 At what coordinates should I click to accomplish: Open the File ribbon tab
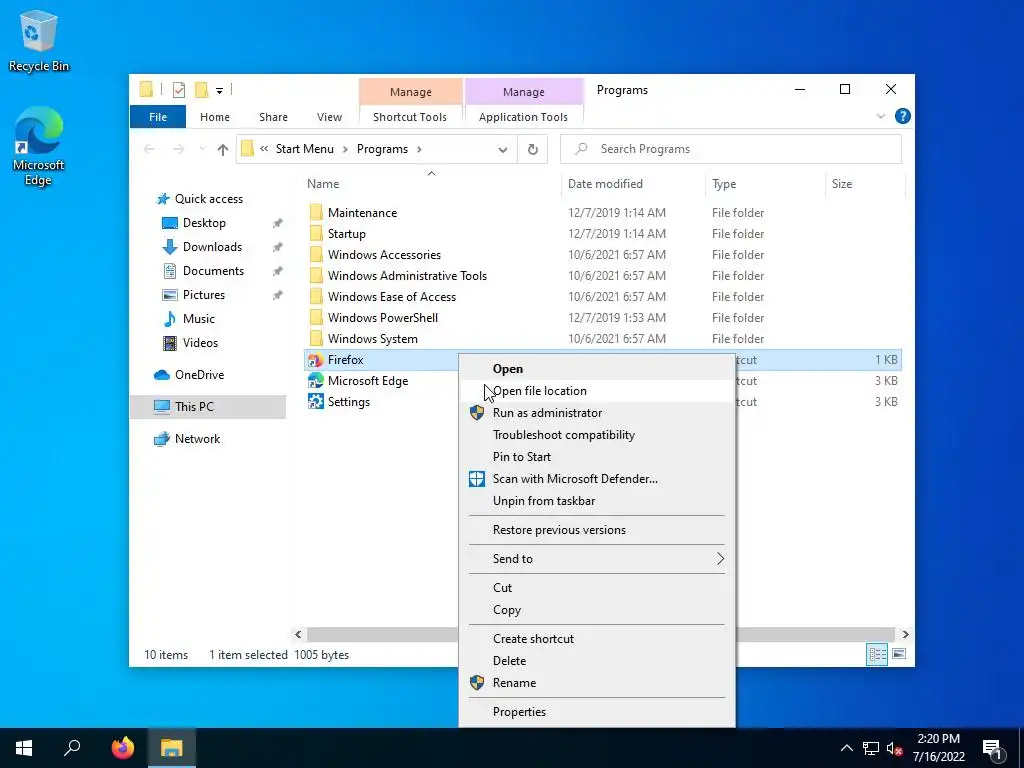tap(158, 117)
